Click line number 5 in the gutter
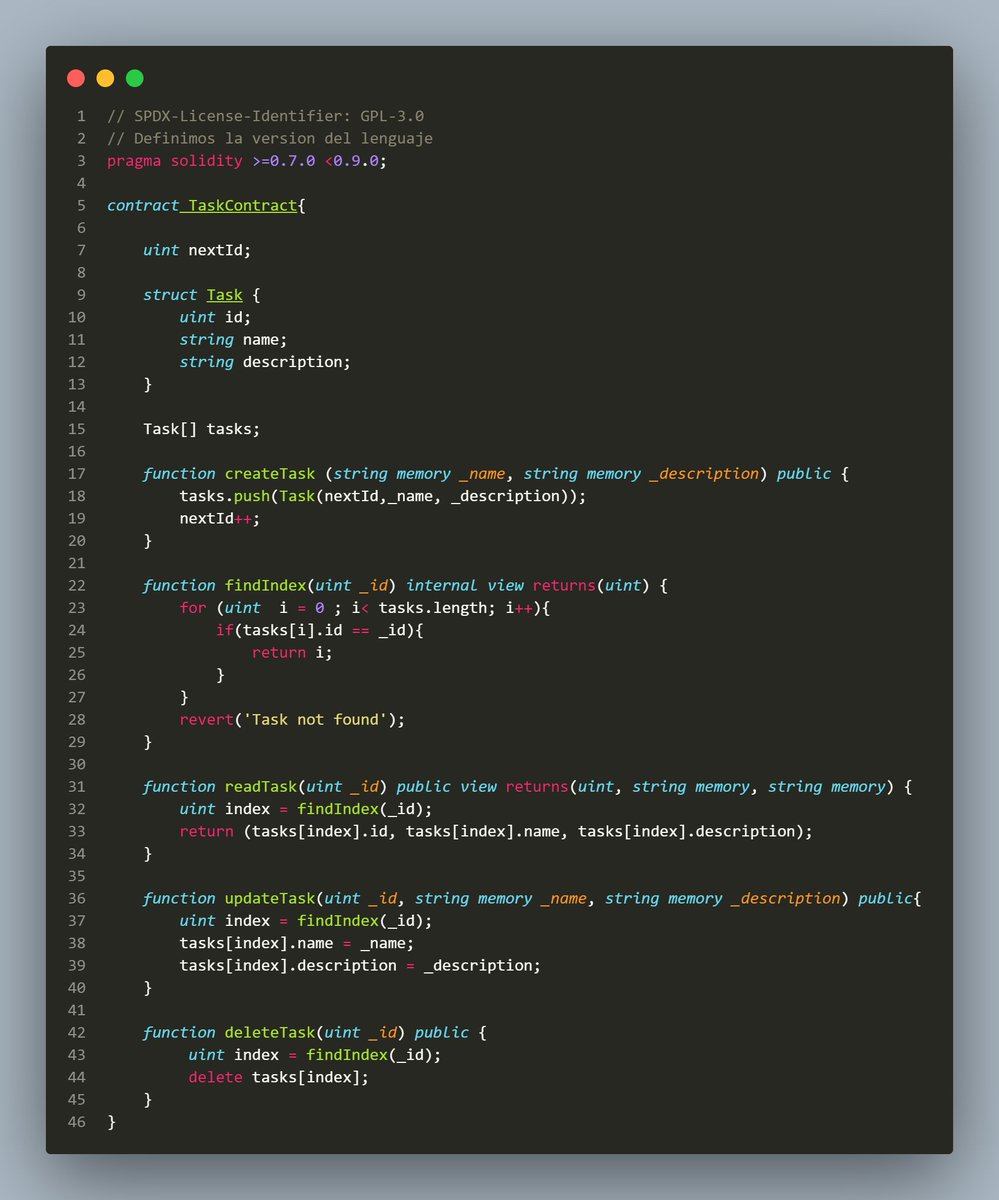This screenshot has height=1200, width=999. [x=81, y=205]
